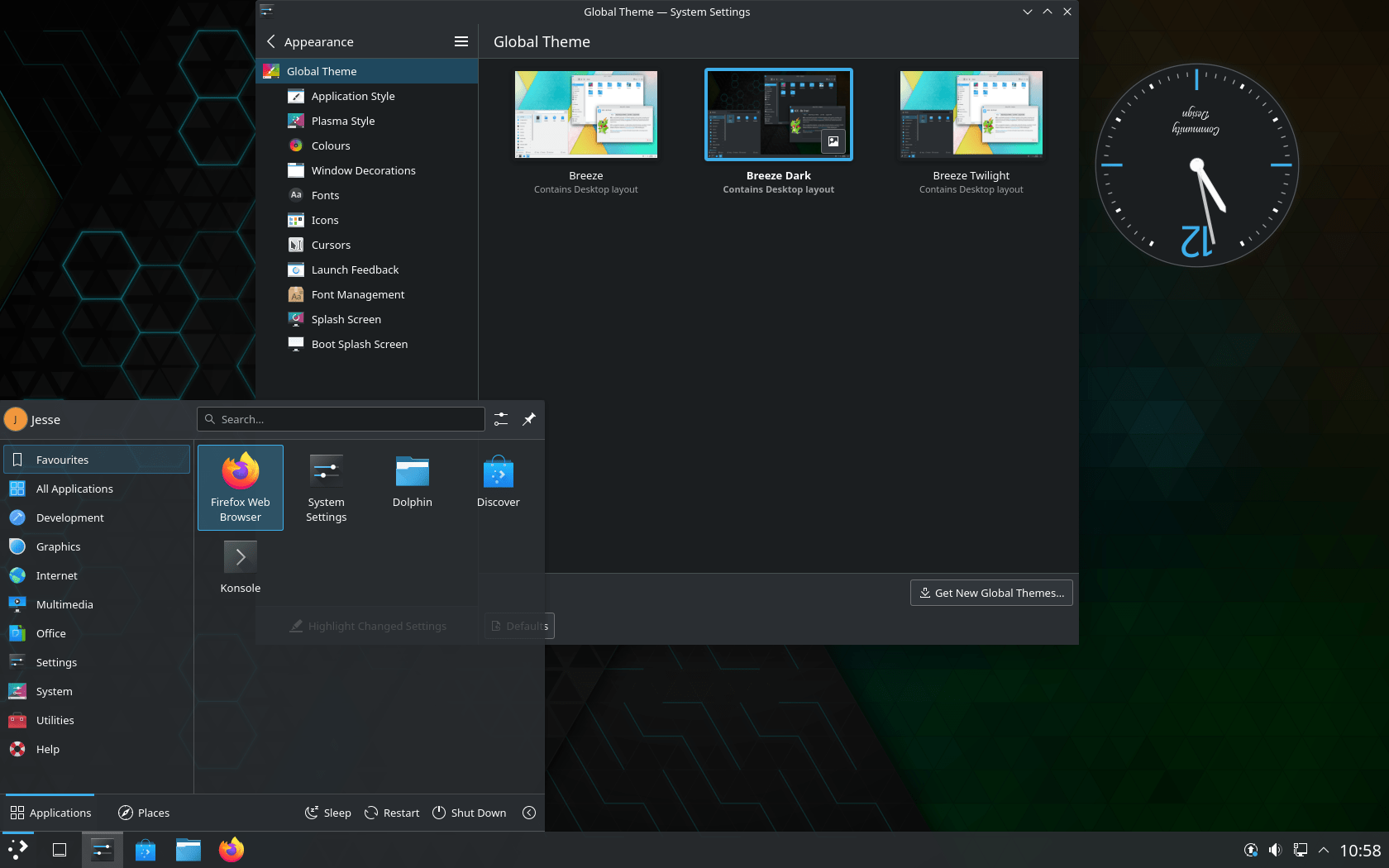Open Icons settings page

click(x=367, y=220)
